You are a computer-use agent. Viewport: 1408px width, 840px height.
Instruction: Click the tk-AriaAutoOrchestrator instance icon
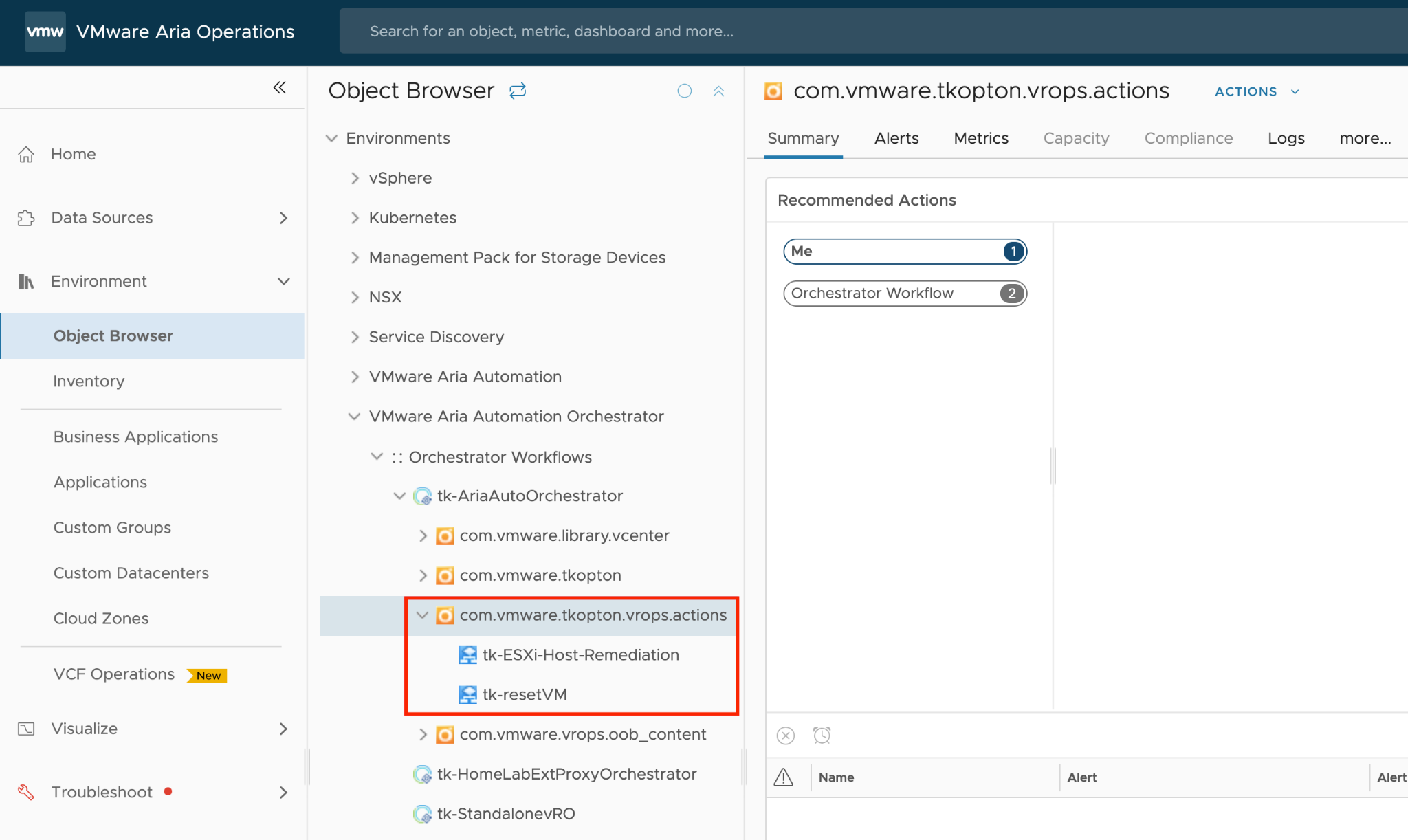pyautogui.click(x=422, y=496)
